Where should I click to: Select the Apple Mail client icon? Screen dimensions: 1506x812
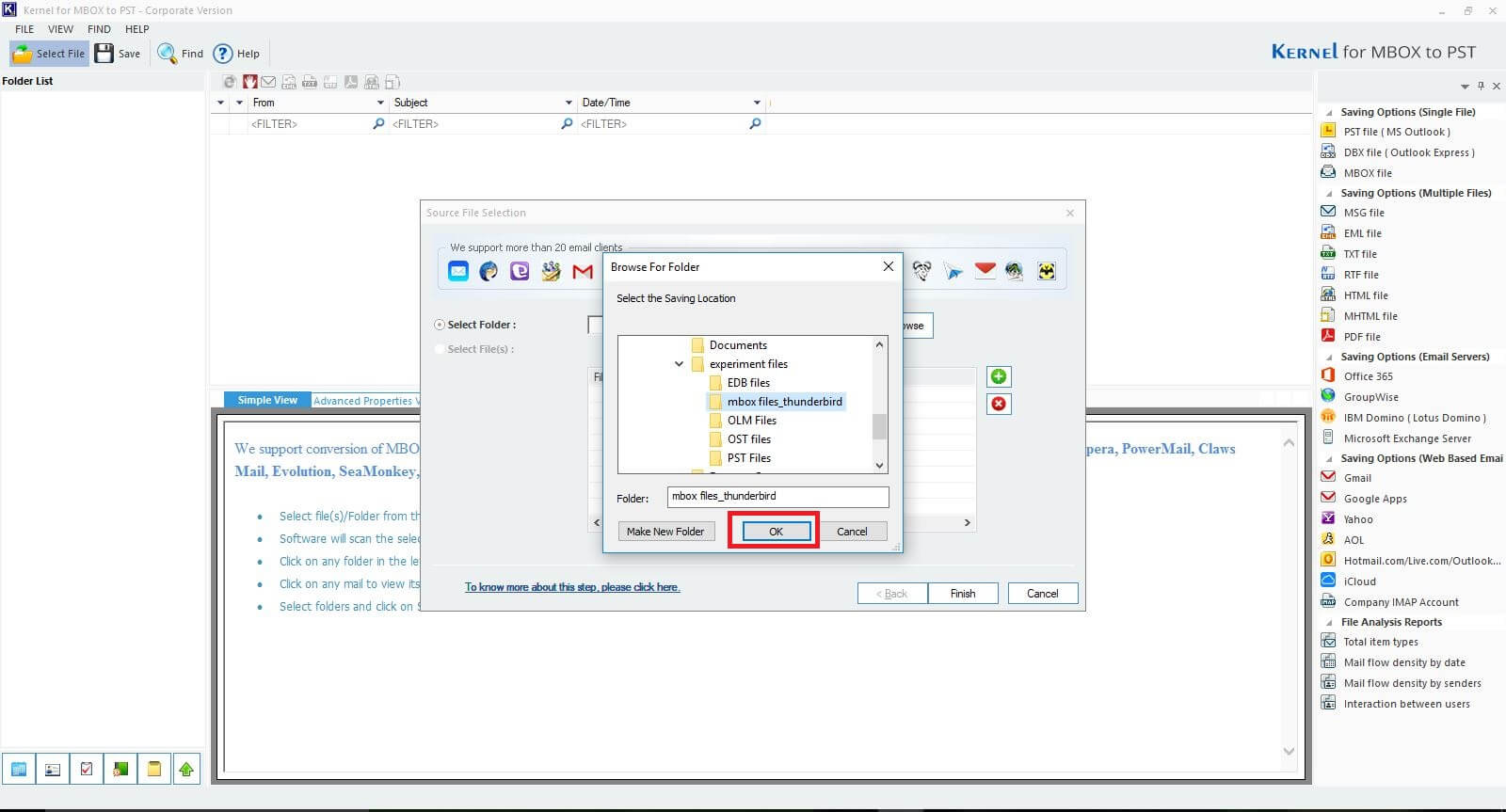tap(458, 271)
